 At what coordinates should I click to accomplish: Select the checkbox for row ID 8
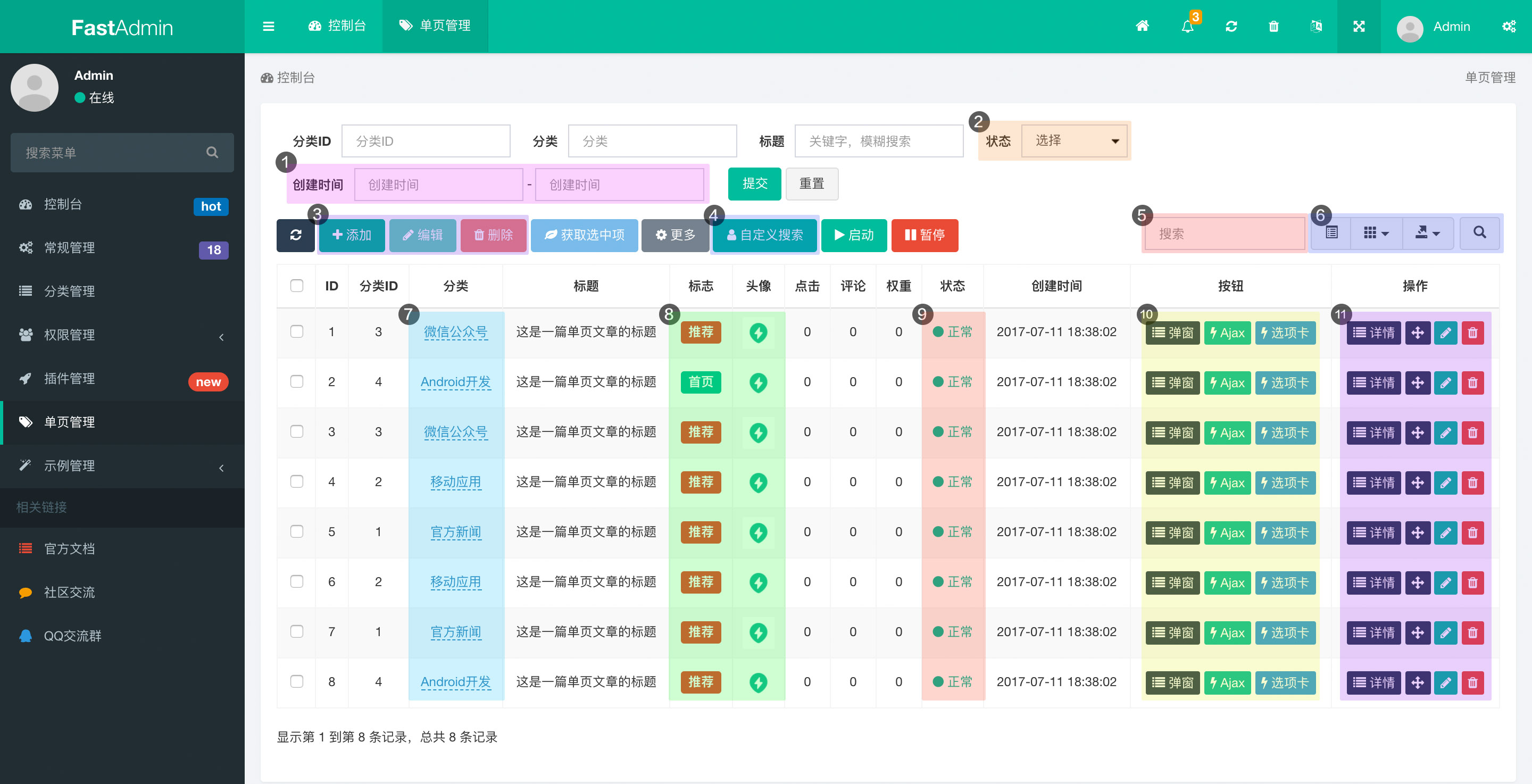[x=297, y=681]
